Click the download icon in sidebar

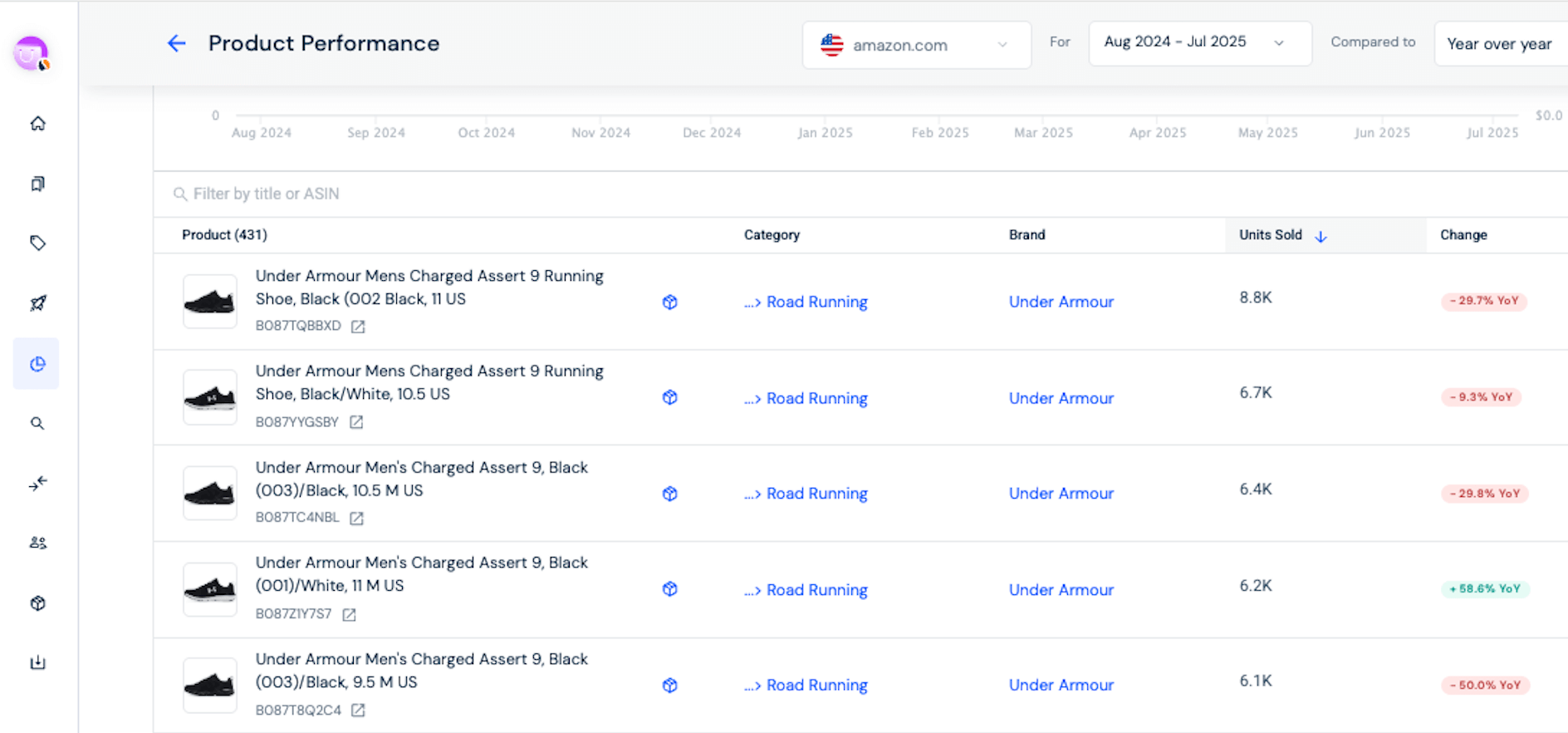click(x=37, y=662)
